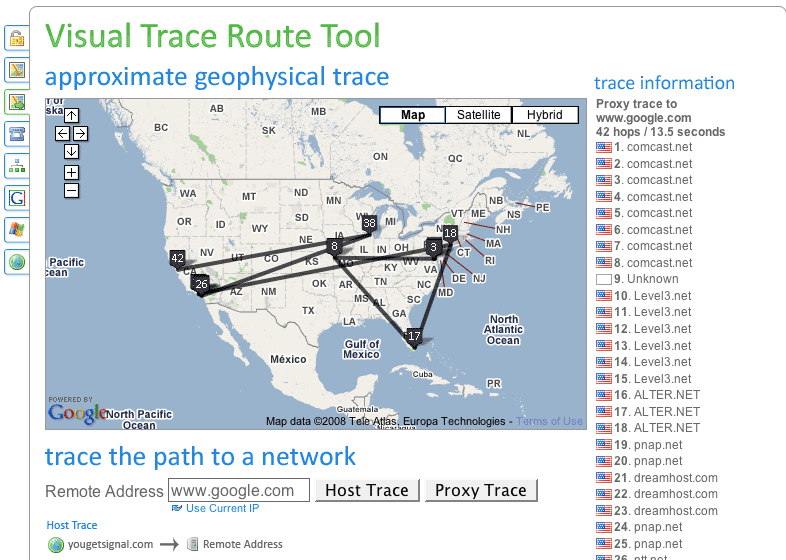Click hop marker 17 on the map
The image size is (786, 560).
coord(414,337)
